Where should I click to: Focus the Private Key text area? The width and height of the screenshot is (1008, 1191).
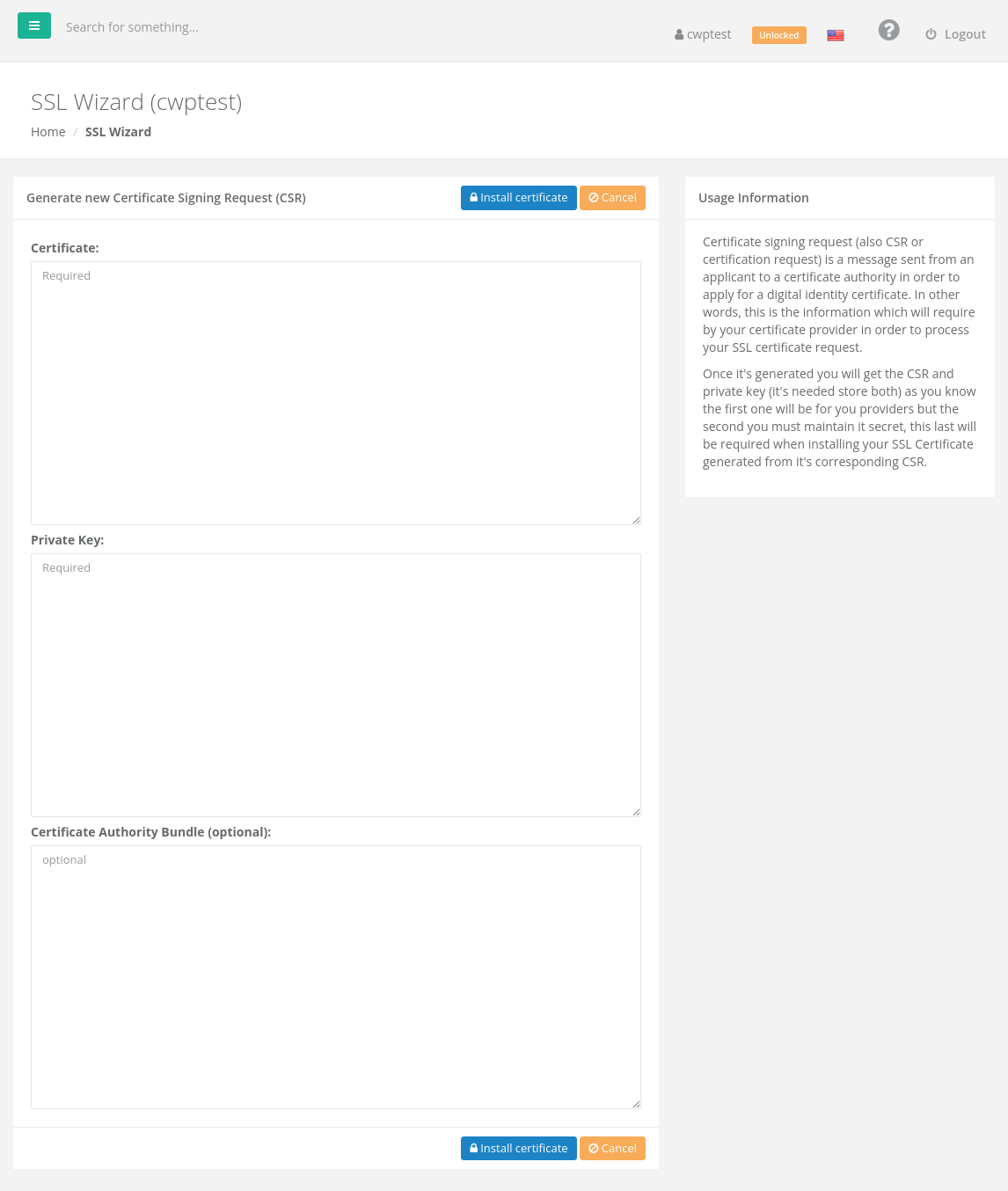[x=336, y=685]
